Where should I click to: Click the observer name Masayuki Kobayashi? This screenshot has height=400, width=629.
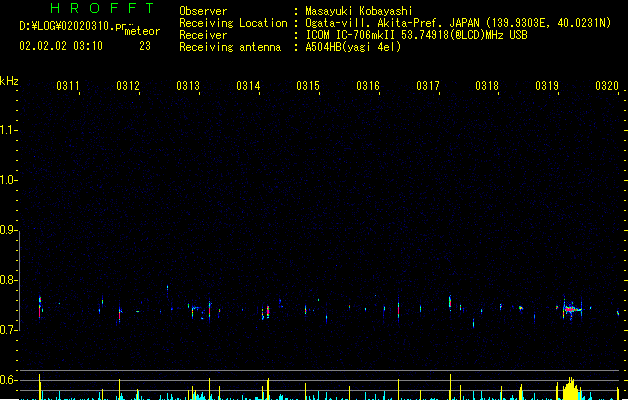359,11
